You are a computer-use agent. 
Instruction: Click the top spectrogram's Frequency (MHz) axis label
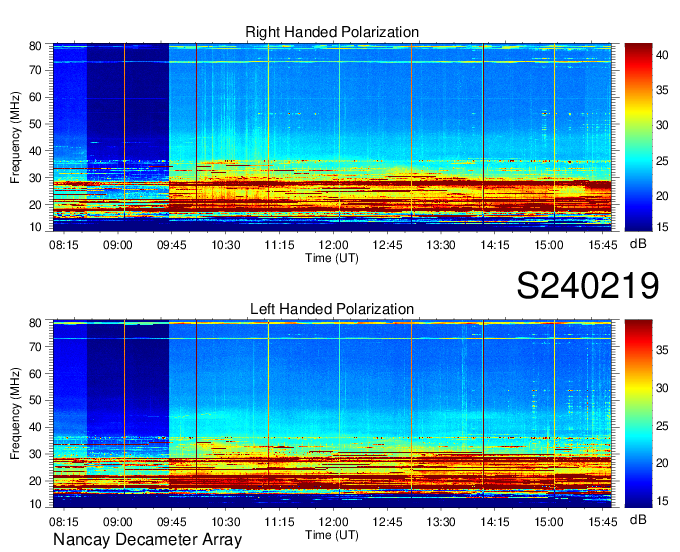click(x=15, y=137)
